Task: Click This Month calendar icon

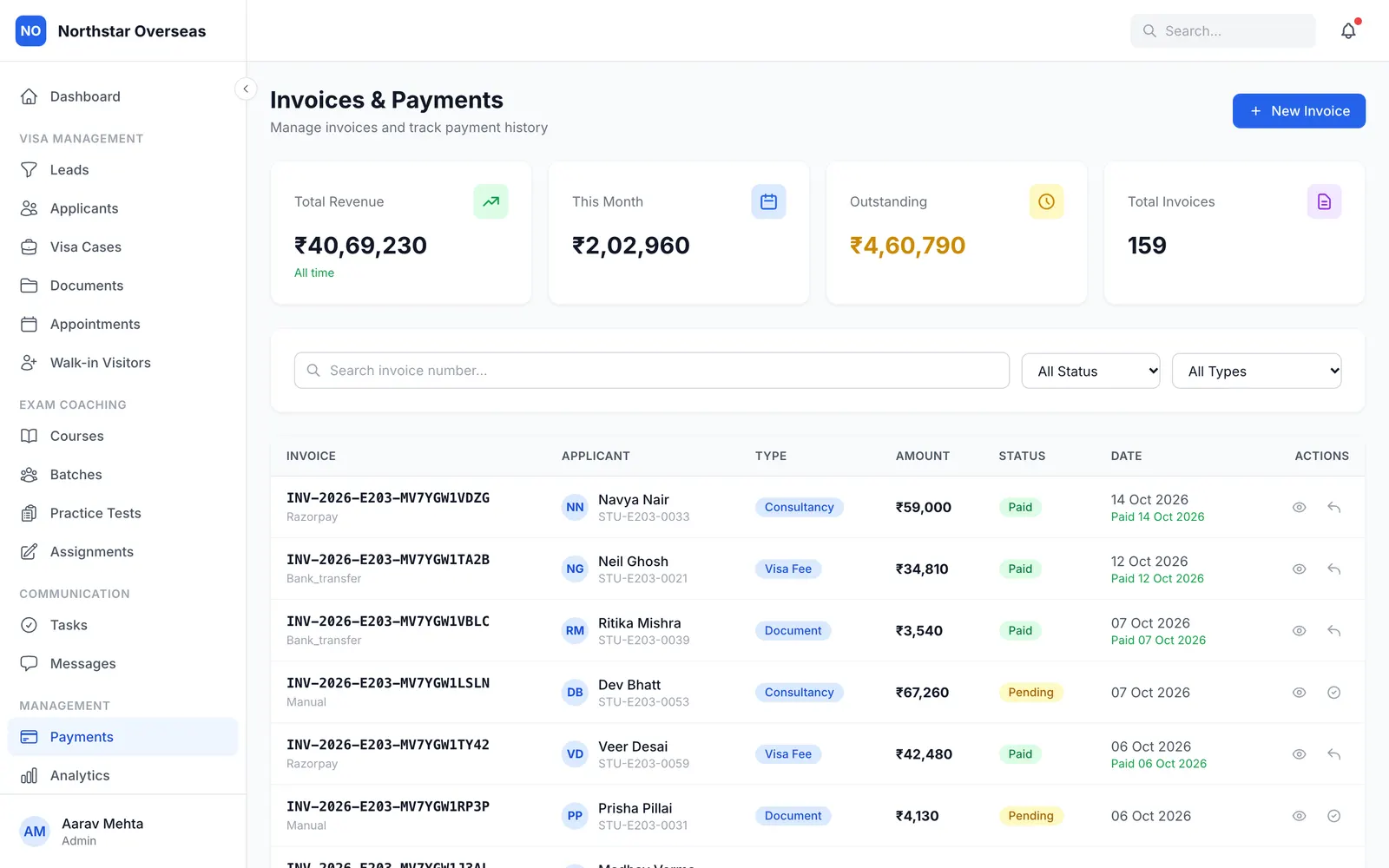Action: click(x=768, y=201)
